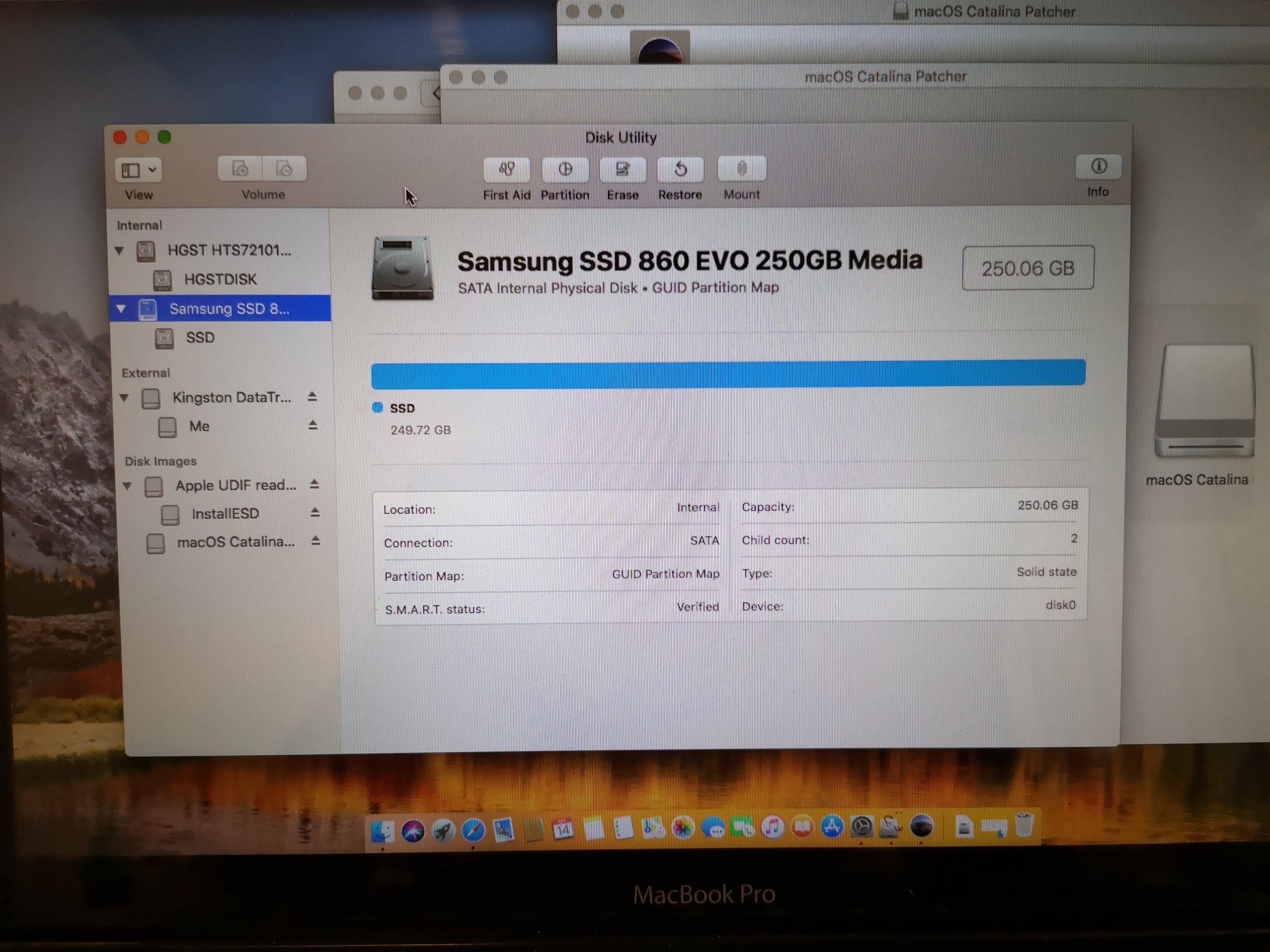
Task: Click the 249.72 GB SSD size text
Action: pos(420,430)
